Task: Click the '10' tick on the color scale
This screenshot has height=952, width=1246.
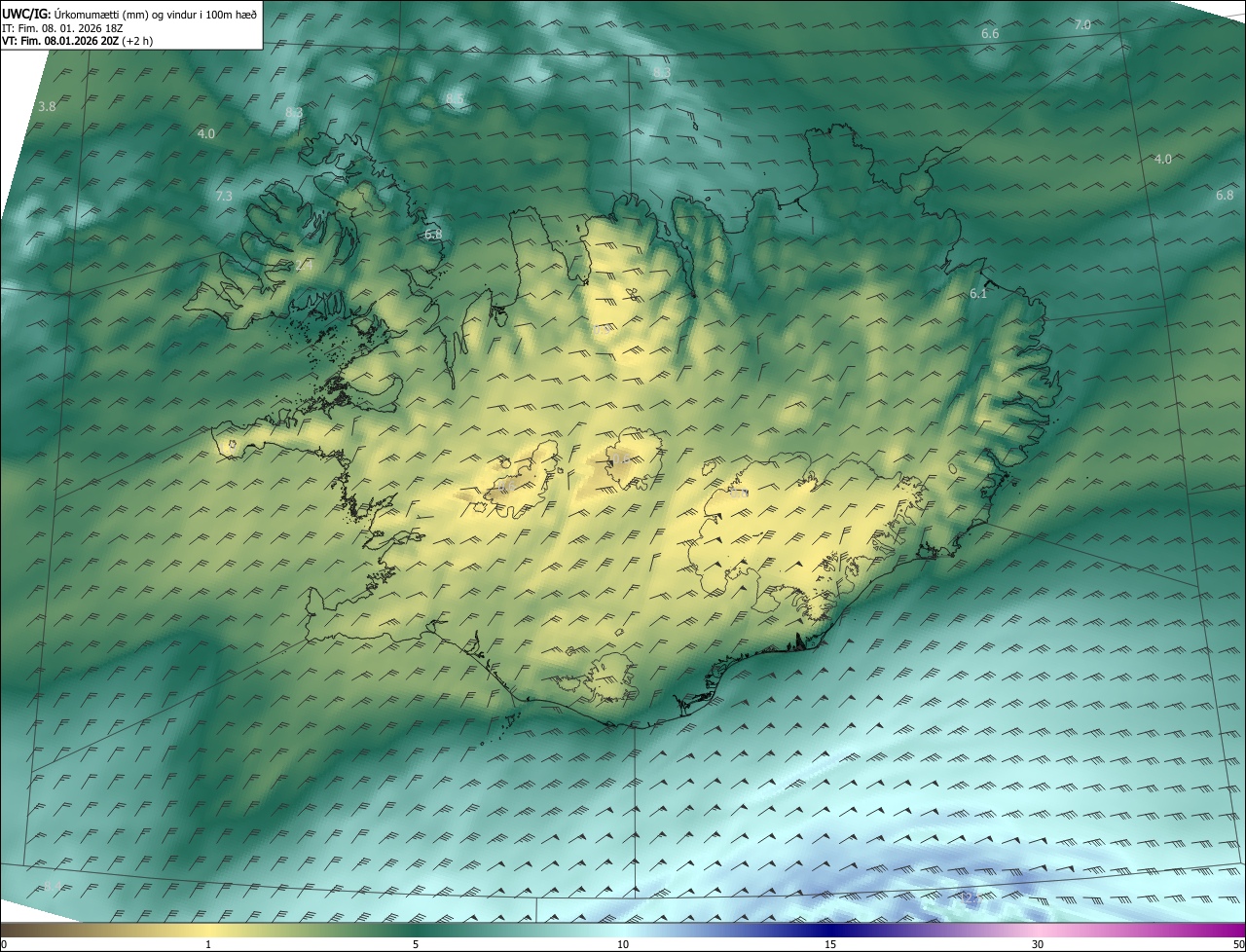Action: (623, 944)
